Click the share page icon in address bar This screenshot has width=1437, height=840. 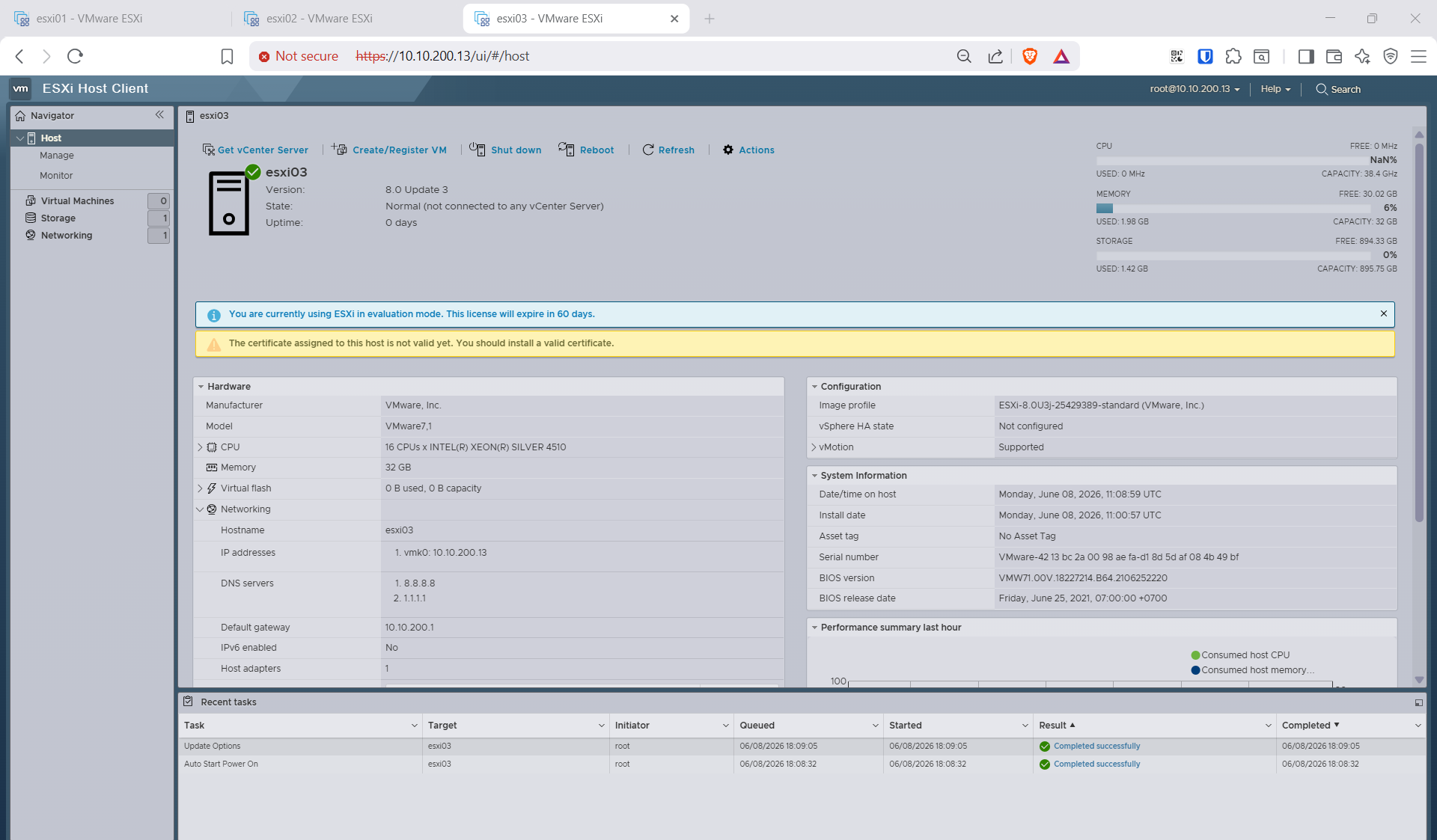point(995,56)
